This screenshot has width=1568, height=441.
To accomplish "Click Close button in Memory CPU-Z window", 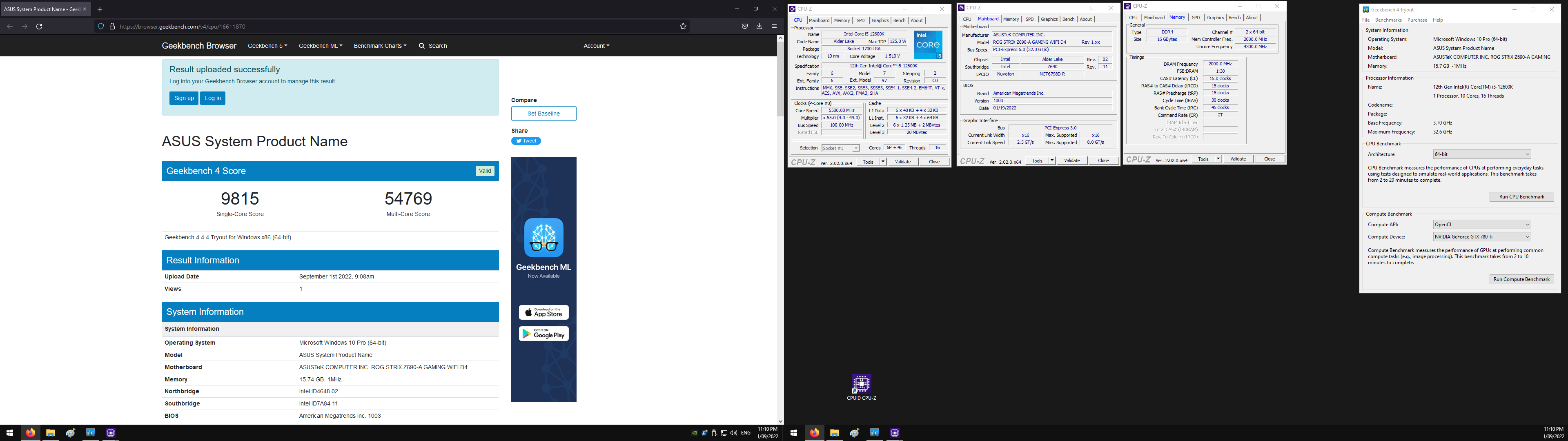I will pos(1269,159).
